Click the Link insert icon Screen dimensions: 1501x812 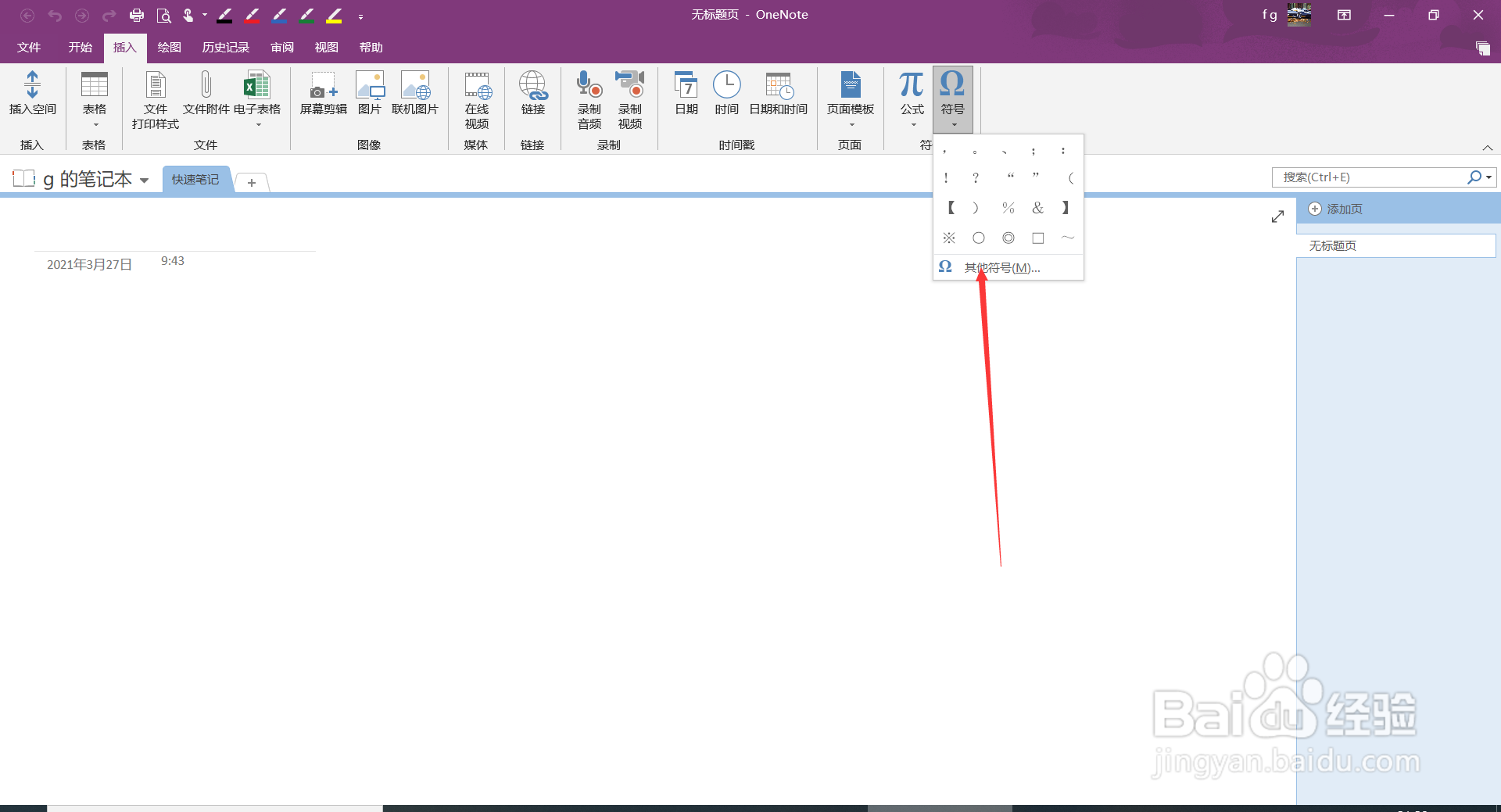click(533, 84)
